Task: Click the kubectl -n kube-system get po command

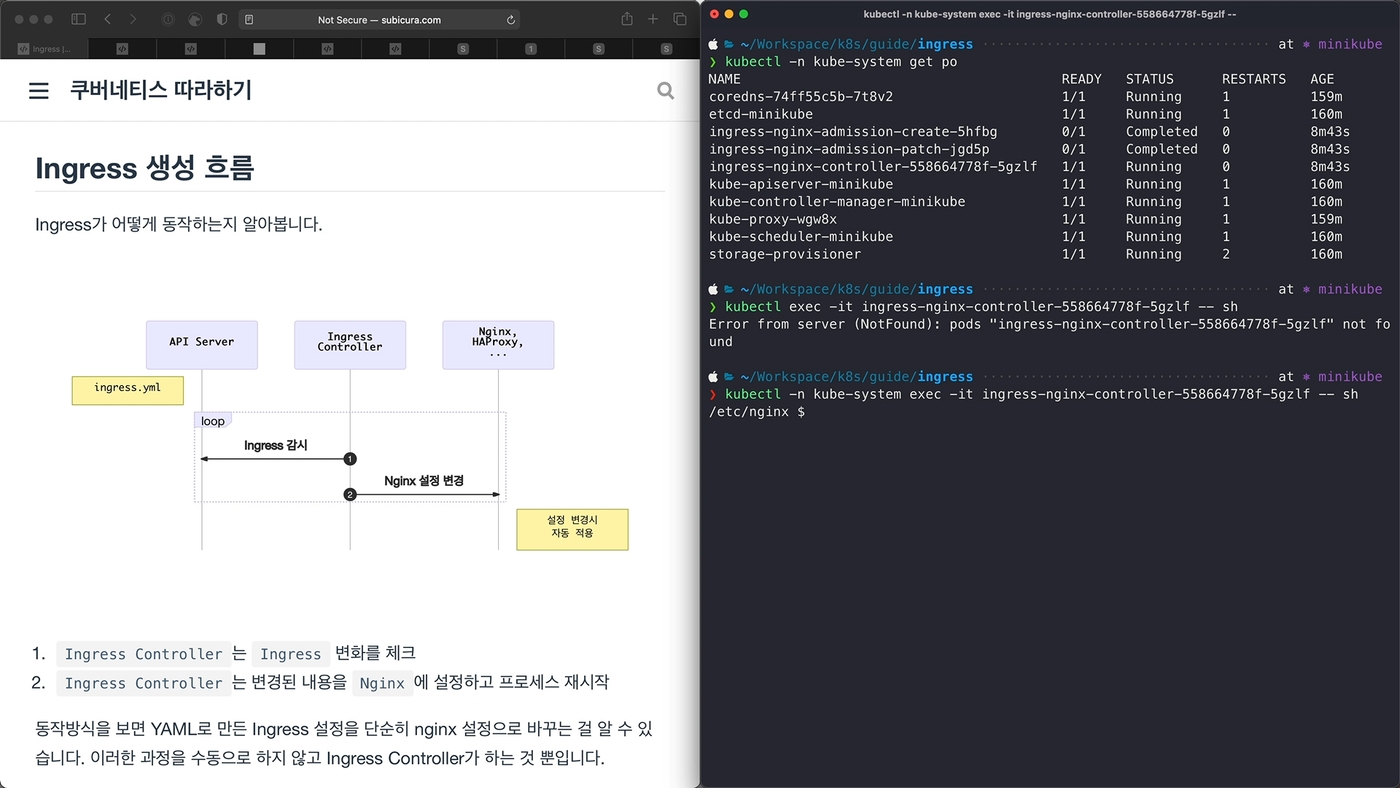Action: coord(841,62)
